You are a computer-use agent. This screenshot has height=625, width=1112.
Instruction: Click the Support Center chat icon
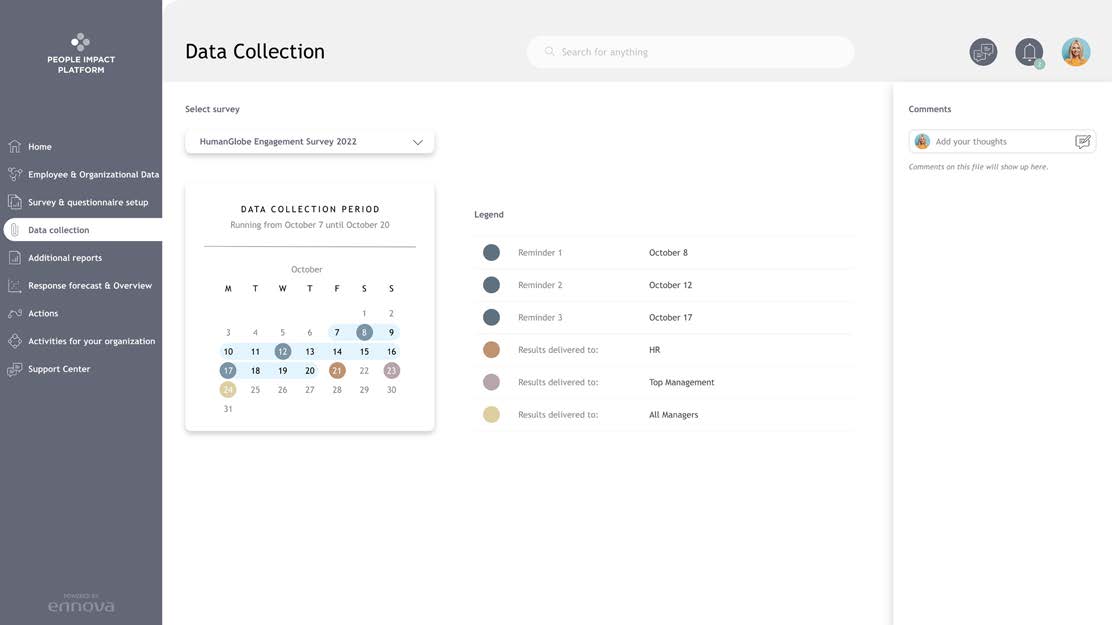(14, 370)
